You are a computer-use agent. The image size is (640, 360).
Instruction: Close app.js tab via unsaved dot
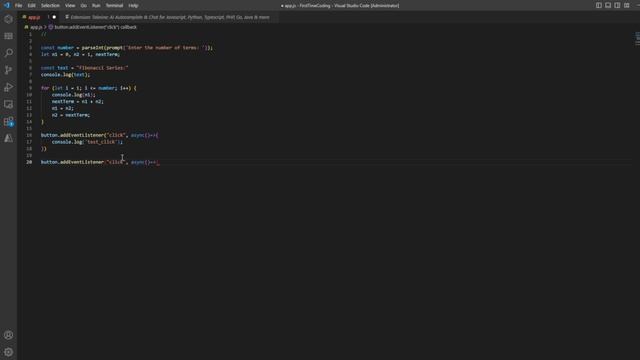tap(54, 17)
